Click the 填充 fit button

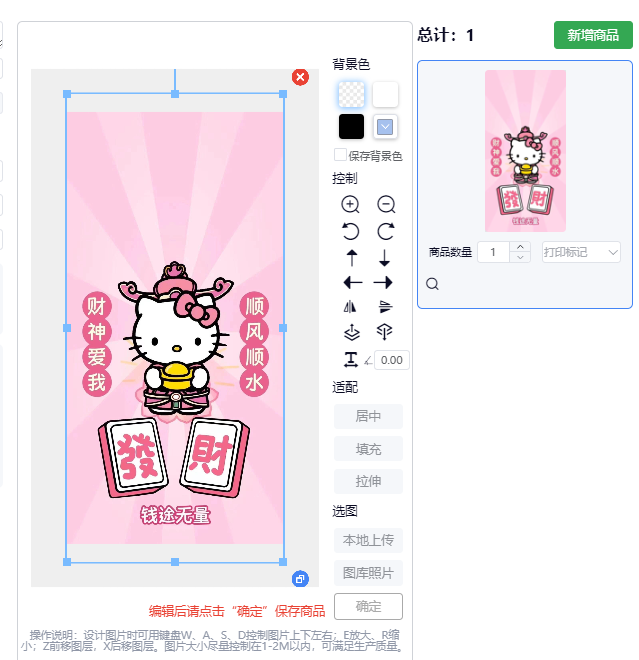click(x=368, y=449)
